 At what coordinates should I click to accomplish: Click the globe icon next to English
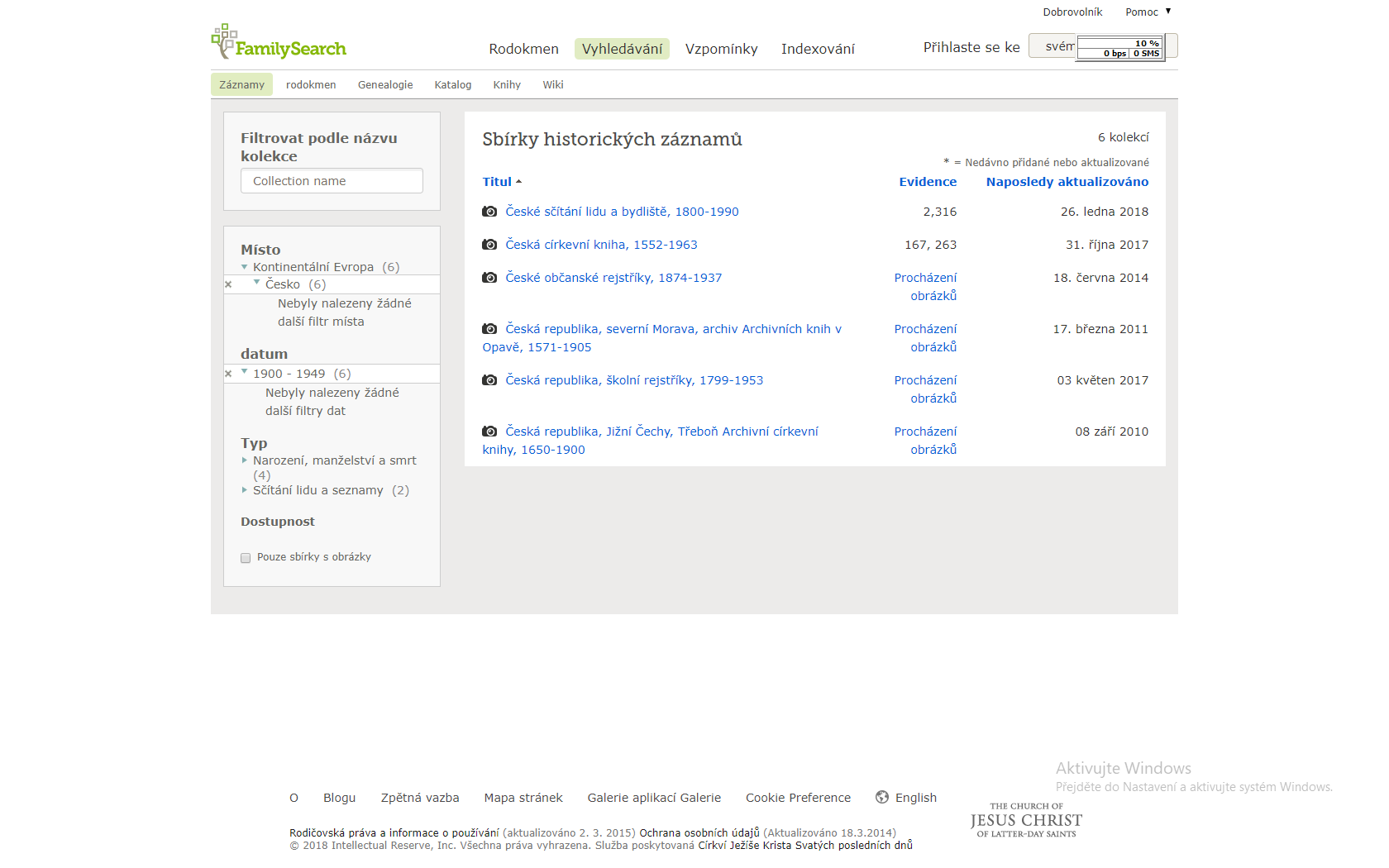click(882, 798)
